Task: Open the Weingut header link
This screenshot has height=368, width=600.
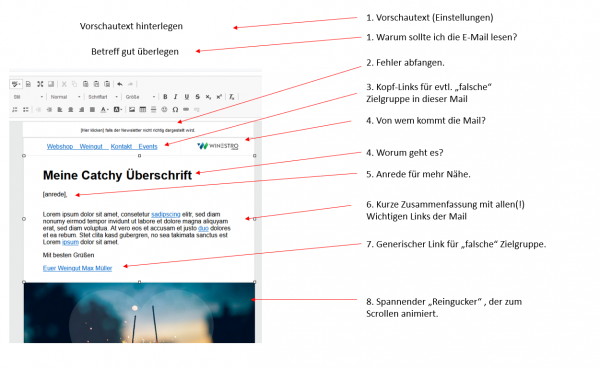Action: click(91, 147)
